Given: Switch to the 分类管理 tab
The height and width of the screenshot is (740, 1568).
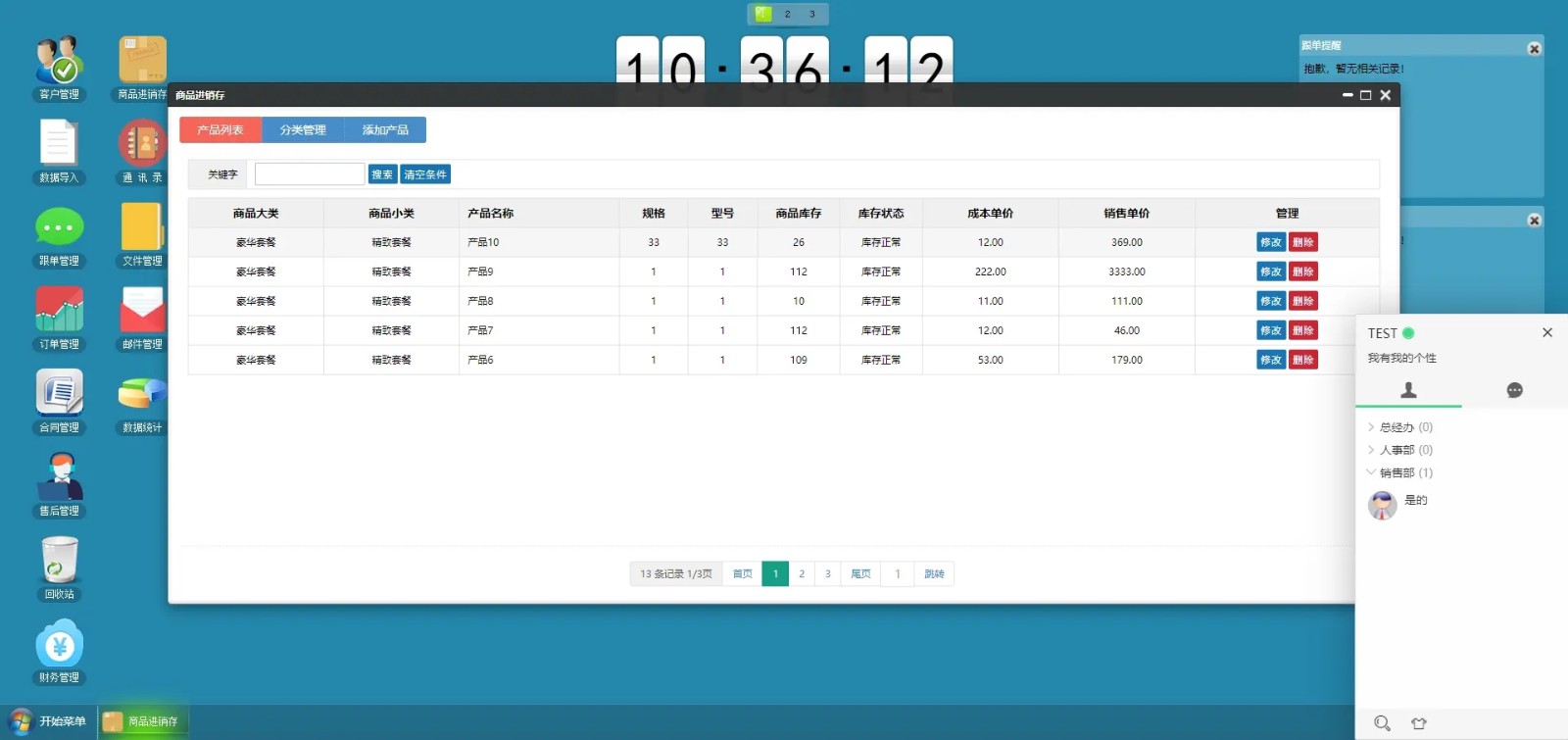Looking at the screenshot, I should tap(303, 130).
